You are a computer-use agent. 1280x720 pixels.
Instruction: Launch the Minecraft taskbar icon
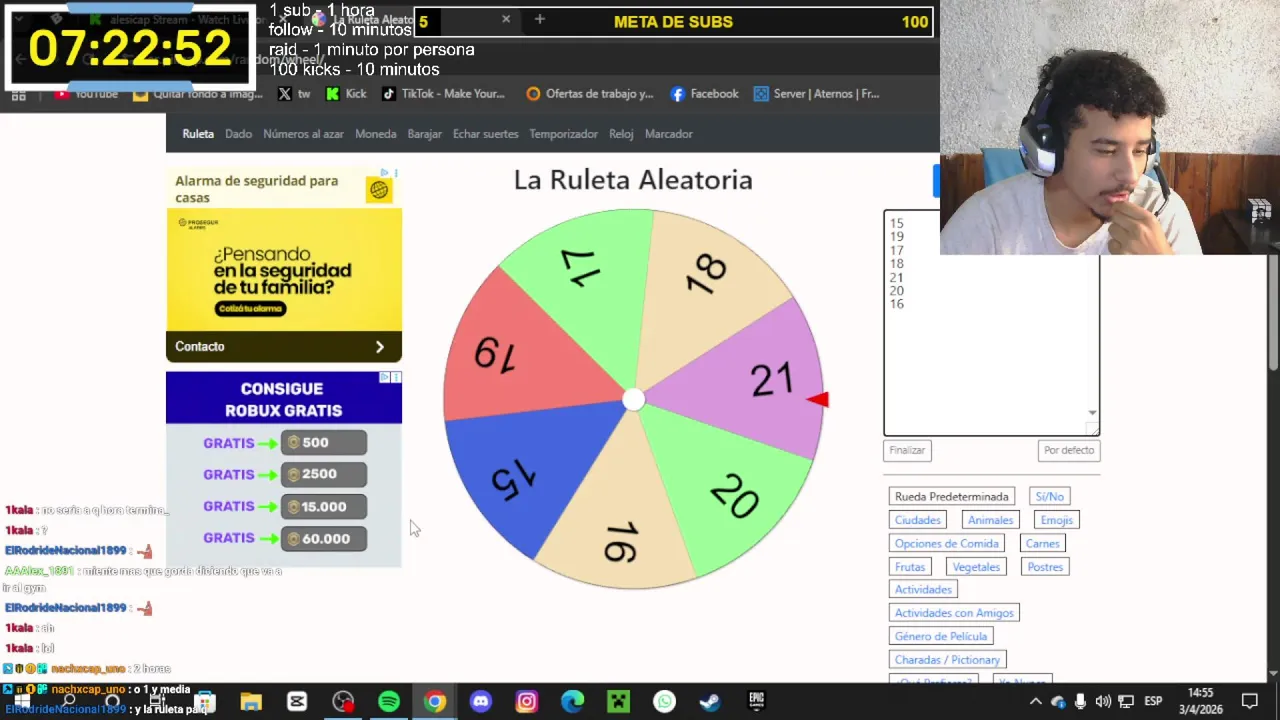(619, 702)
